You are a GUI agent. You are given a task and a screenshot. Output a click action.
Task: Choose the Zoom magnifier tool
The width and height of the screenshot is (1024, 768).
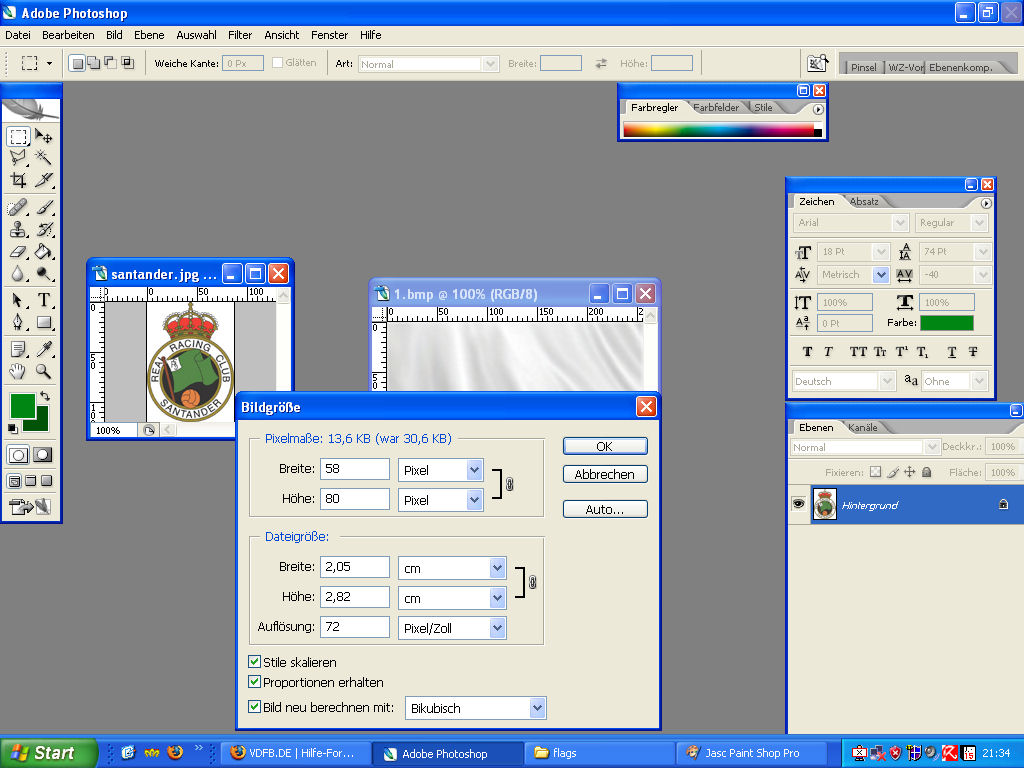click(44, 371)
